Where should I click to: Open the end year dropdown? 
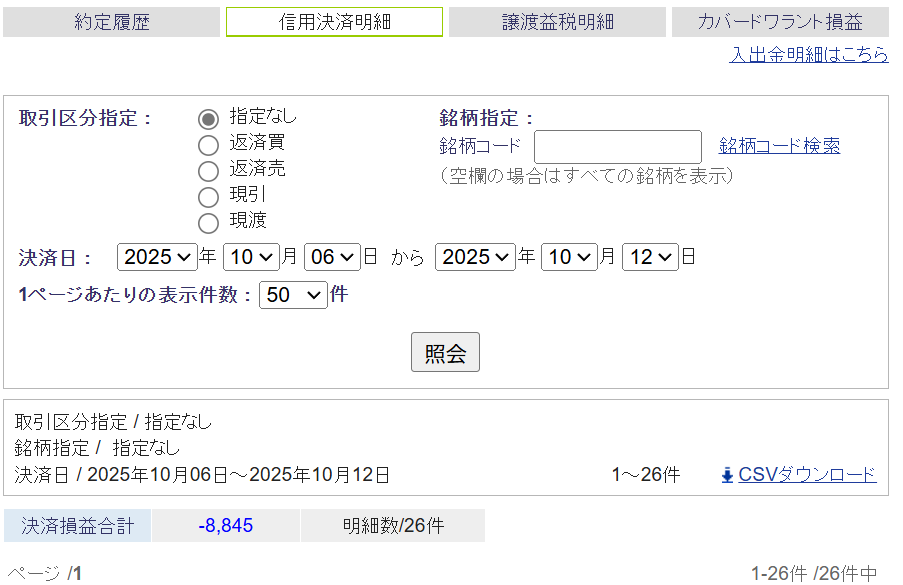pyautogui.click(x=475, y=257)
